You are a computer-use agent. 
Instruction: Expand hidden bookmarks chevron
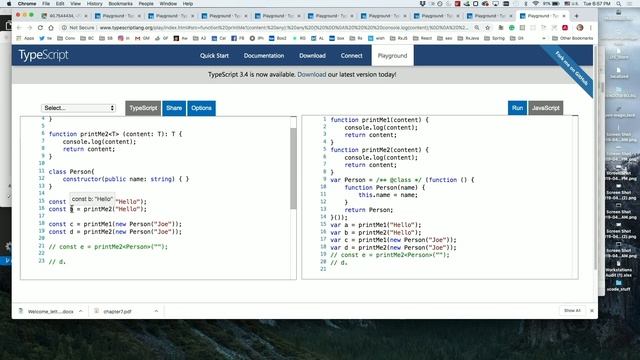543,38
